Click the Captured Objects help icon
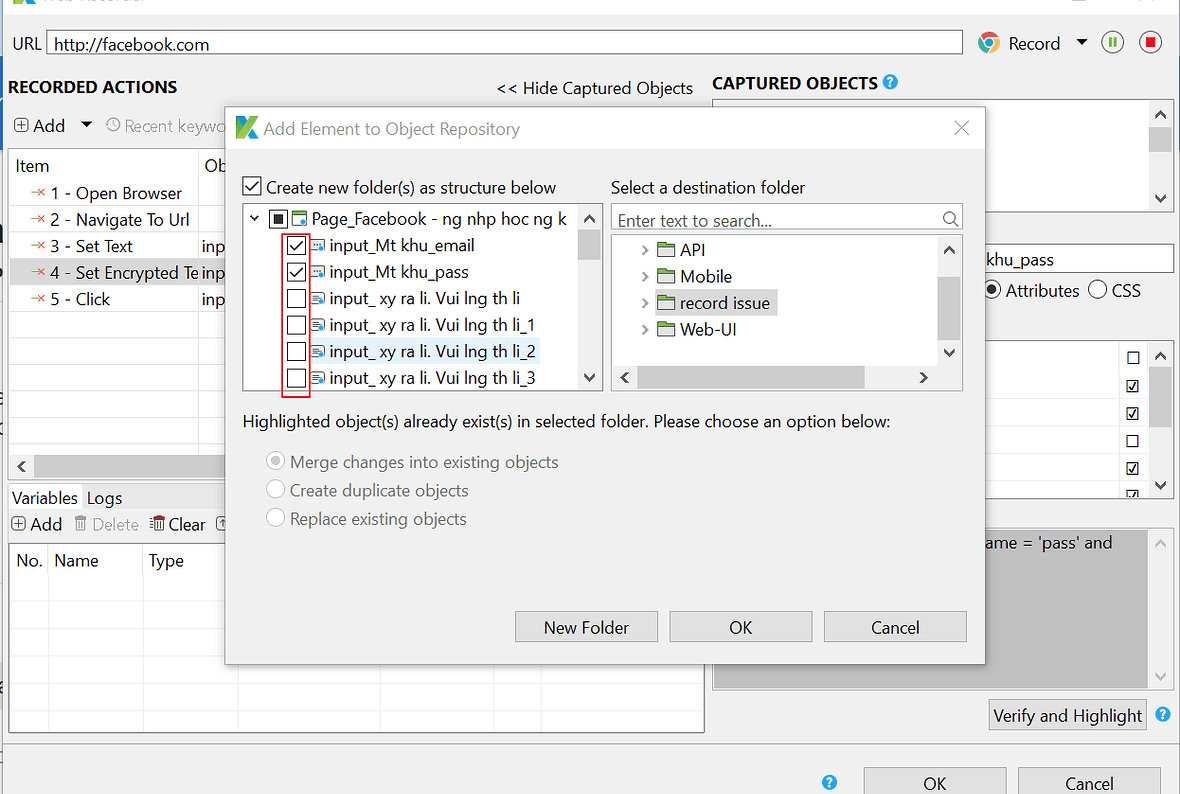This screenshot has height=794, width=1180. tap(890, 82)
